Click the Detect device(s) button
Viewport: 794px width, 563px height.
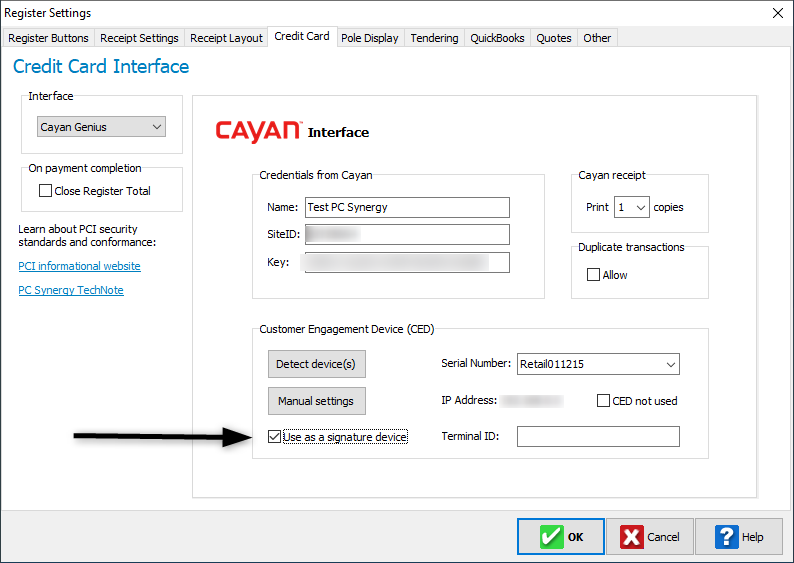pos(316,364)
